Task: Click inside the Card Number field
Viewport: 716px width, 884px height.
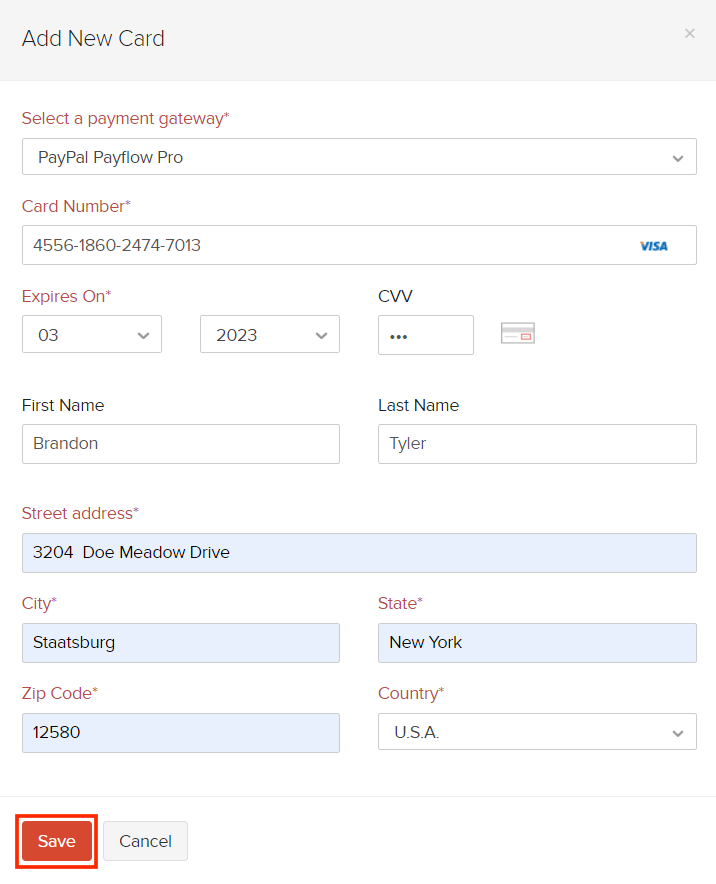Action: coord(300,245)
